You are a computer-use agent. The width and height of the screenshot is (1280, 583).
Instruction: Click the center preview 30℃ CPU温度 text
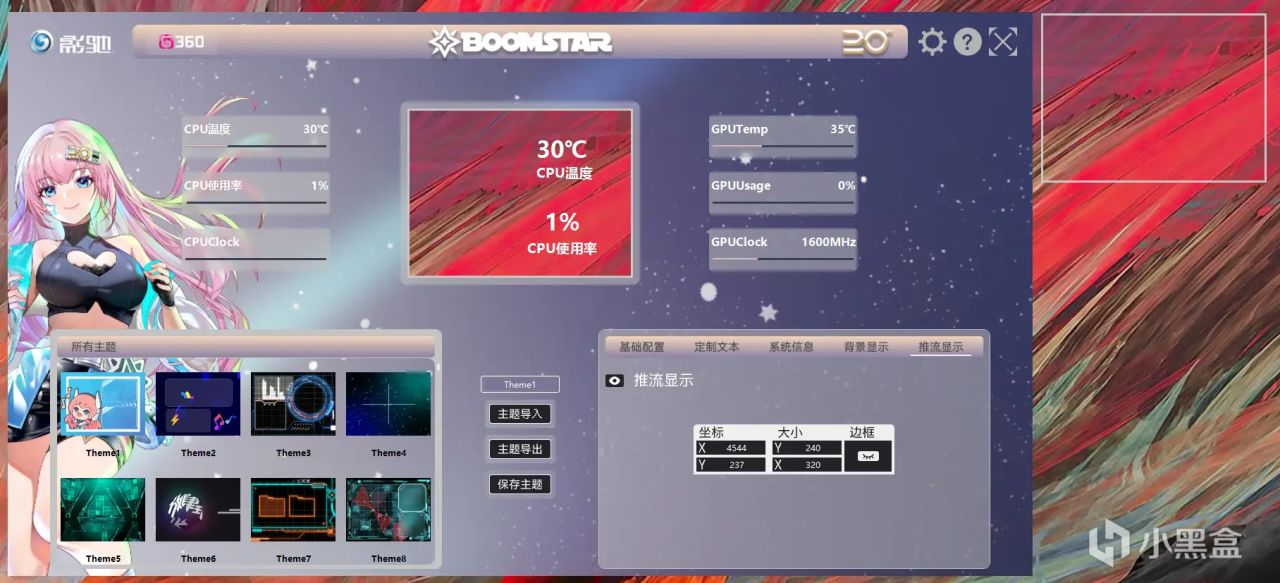563,160
